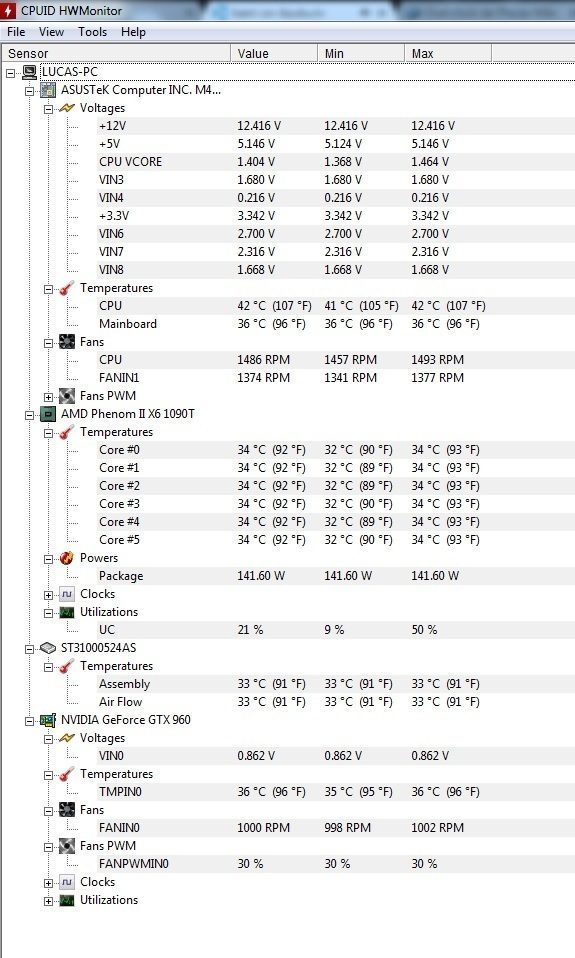Click the ST31000524AS hard drive icon
Image resolution: width=575 pixels, height=958 pixels.
point(48,648)
